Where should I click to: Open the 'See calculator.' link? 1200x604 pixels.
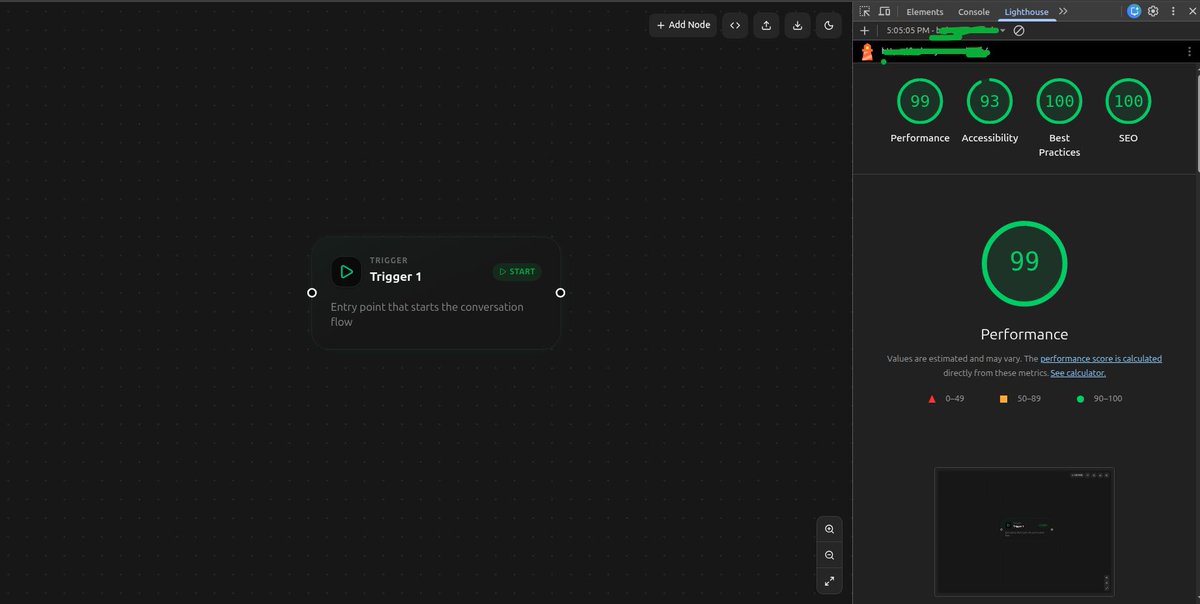1078,373
